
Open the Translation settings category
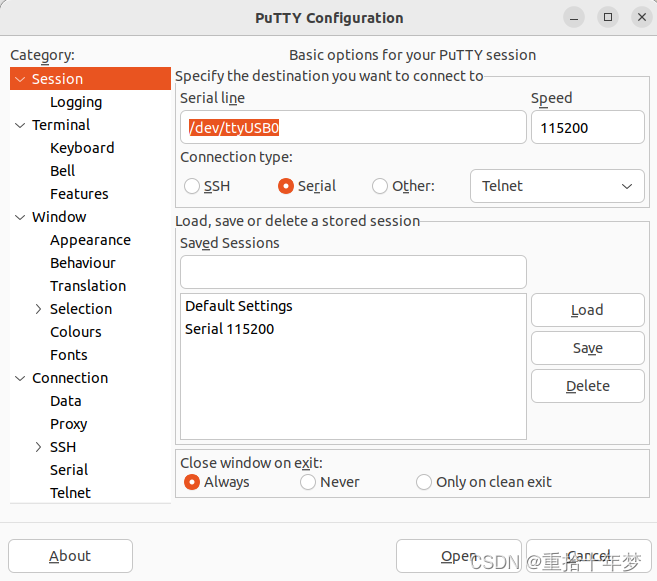[x=88, y=286]
